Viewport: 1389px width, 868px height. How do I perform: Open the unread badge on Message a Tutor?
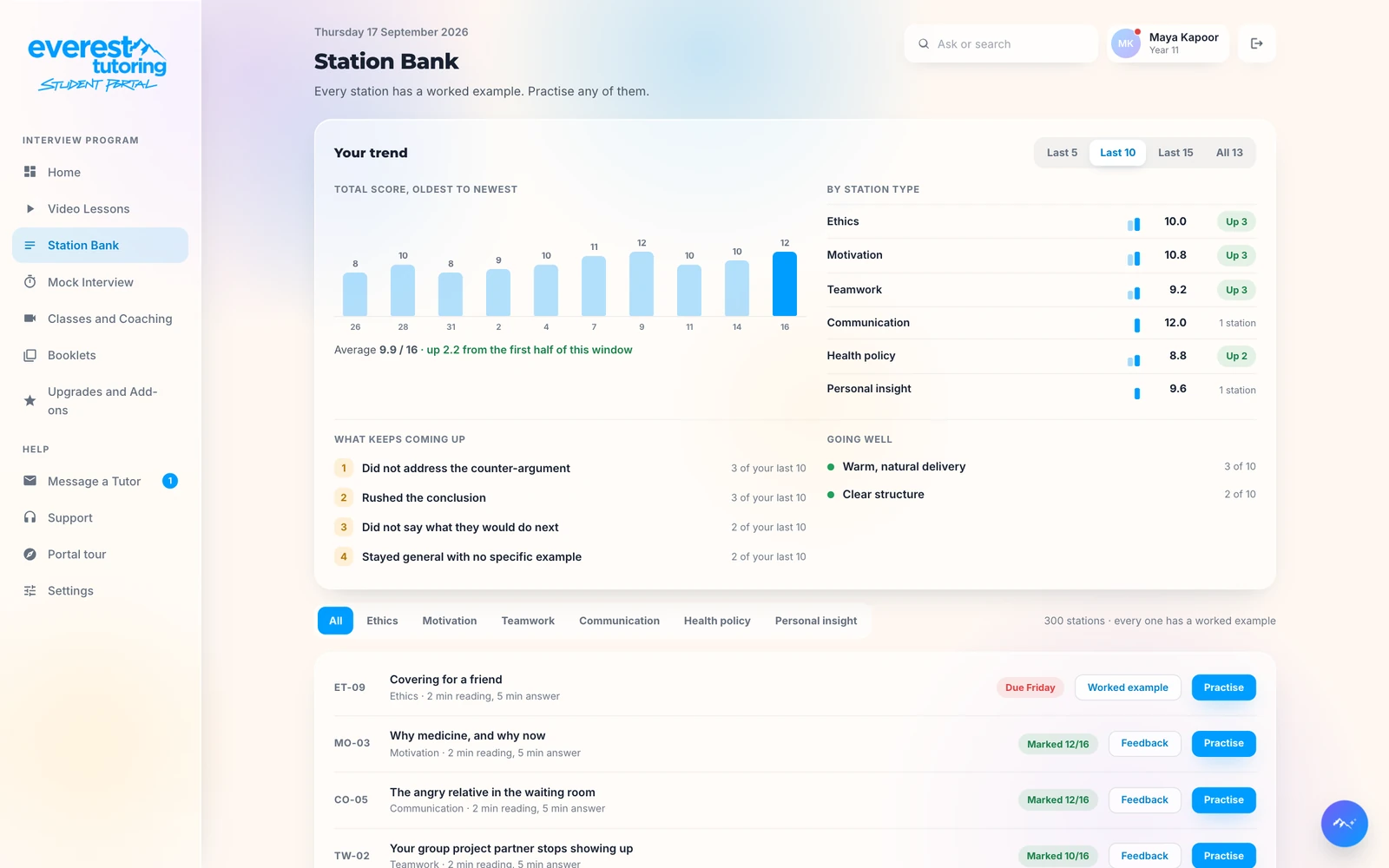[170, 481]
